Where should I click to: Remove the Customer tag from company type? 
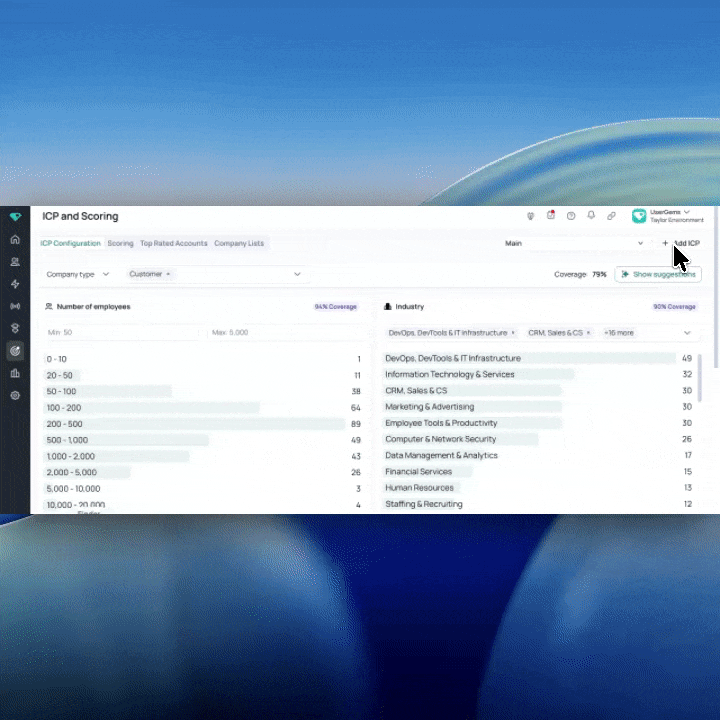click(x=168, y=274)
